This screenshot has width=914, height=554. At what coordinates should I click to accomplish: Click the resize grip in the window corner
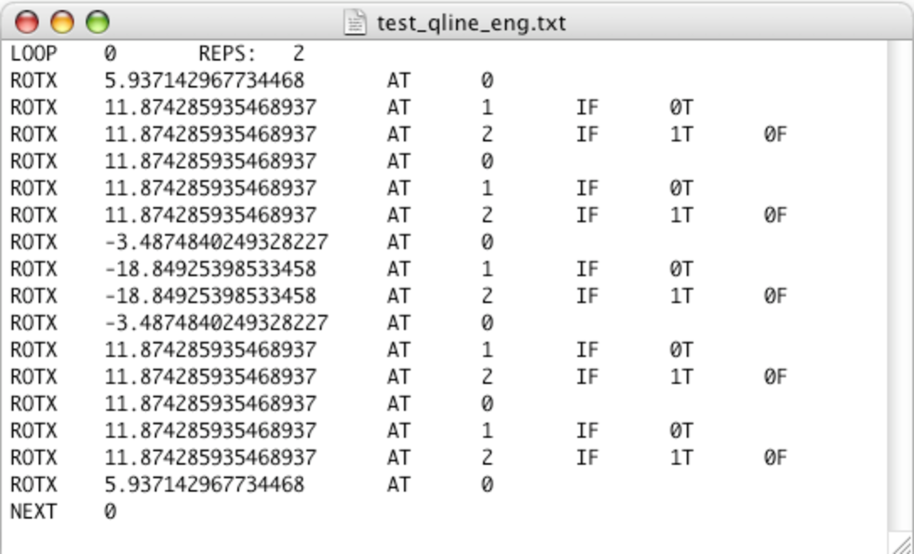(x=901, y=542)
